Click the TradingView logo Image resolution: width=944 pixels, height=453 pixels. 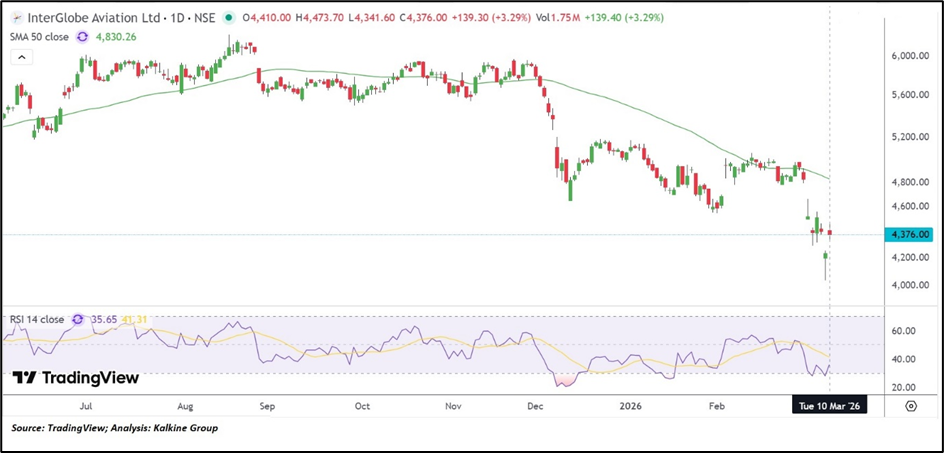pyautogui.click(x=76, y=378)
